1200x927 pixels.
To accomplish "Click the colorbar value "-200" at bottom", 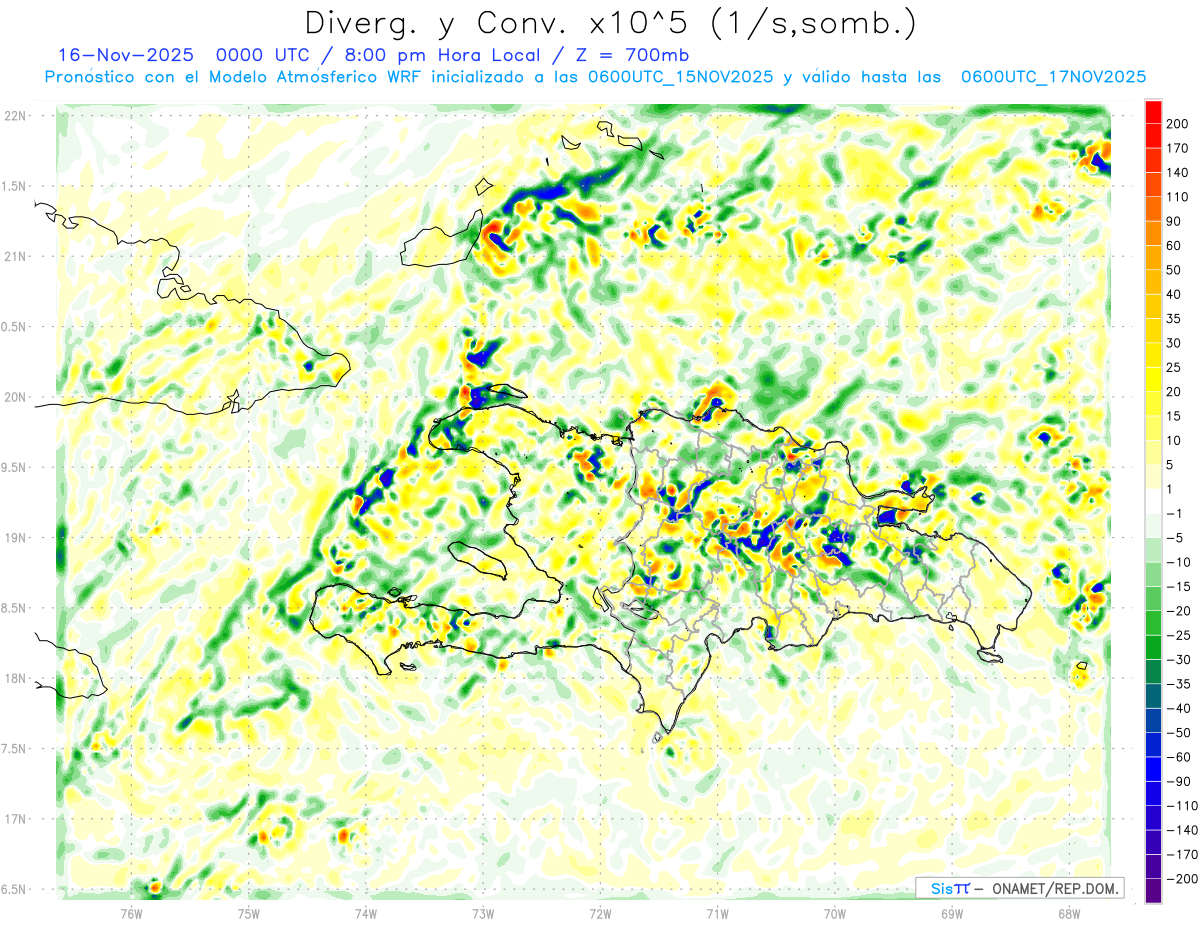I will (1180, 879).
